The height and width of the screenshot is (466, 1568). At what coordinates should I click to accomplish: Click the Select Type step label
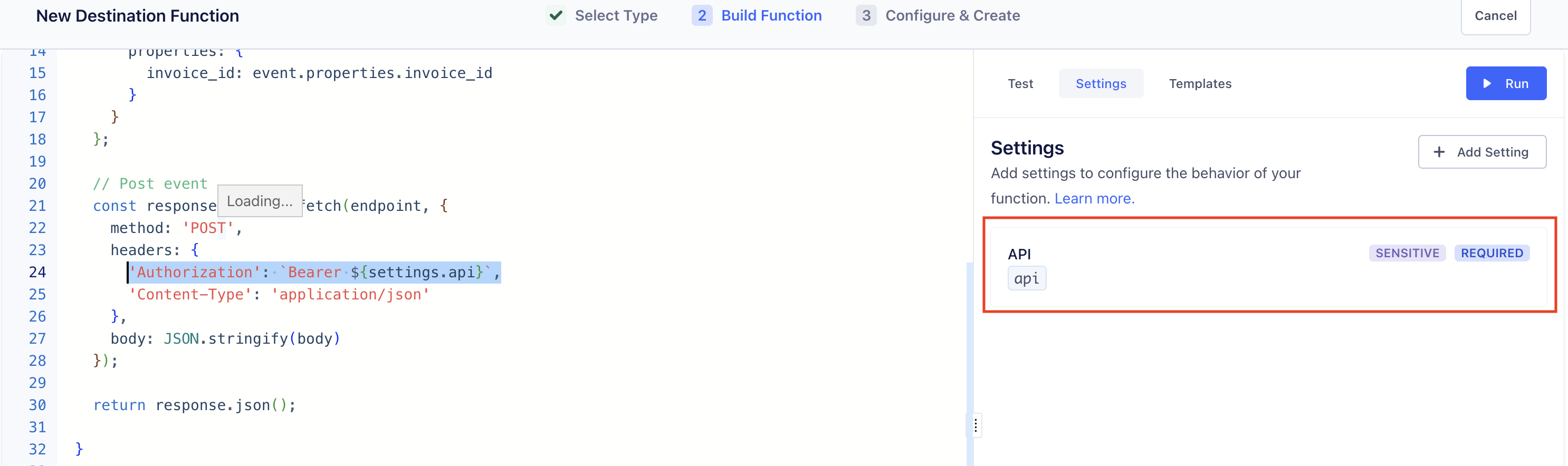[x=616, y=15]
